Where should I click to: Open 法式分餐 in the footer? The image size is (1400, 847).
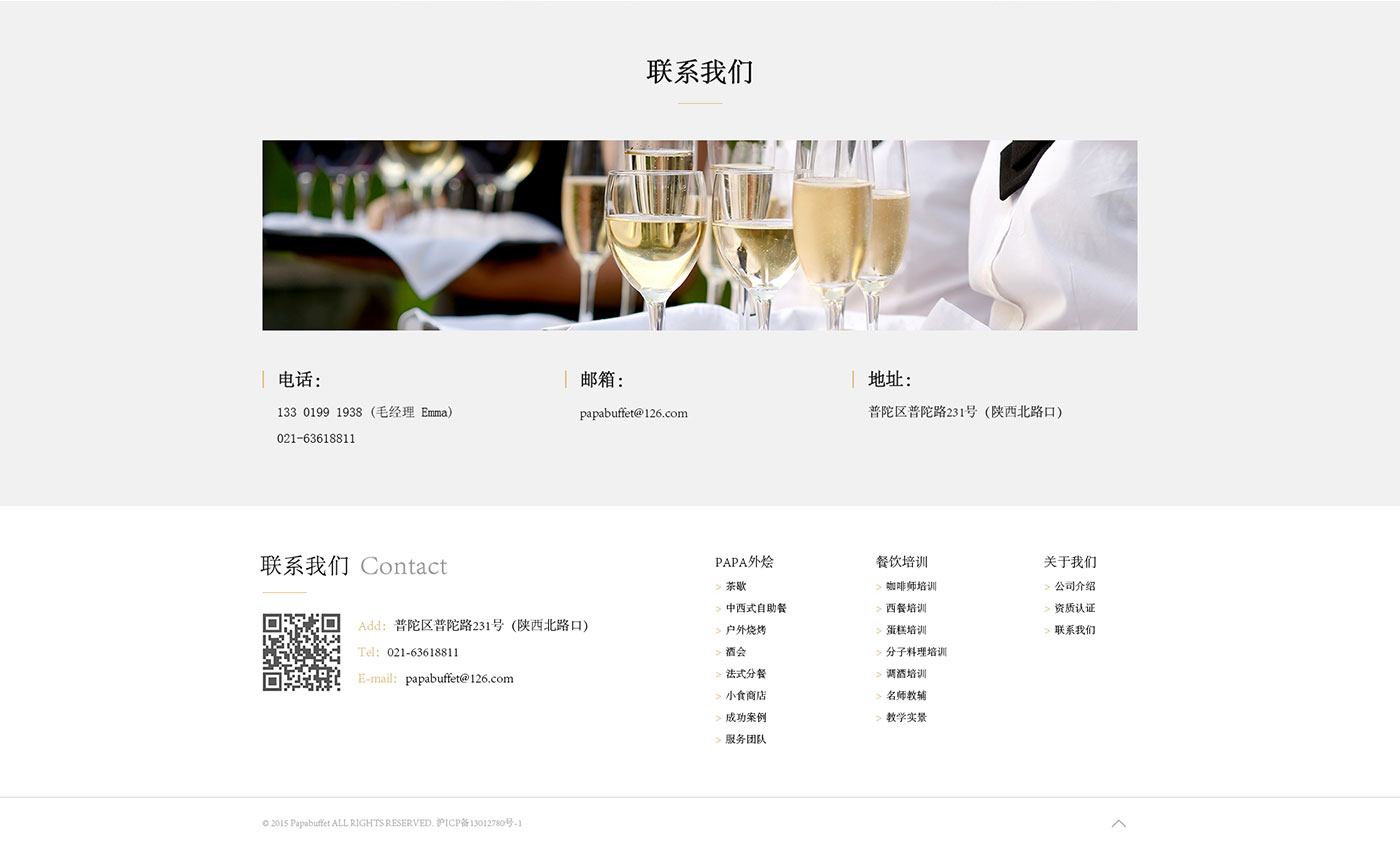click(x=745, y=674)
